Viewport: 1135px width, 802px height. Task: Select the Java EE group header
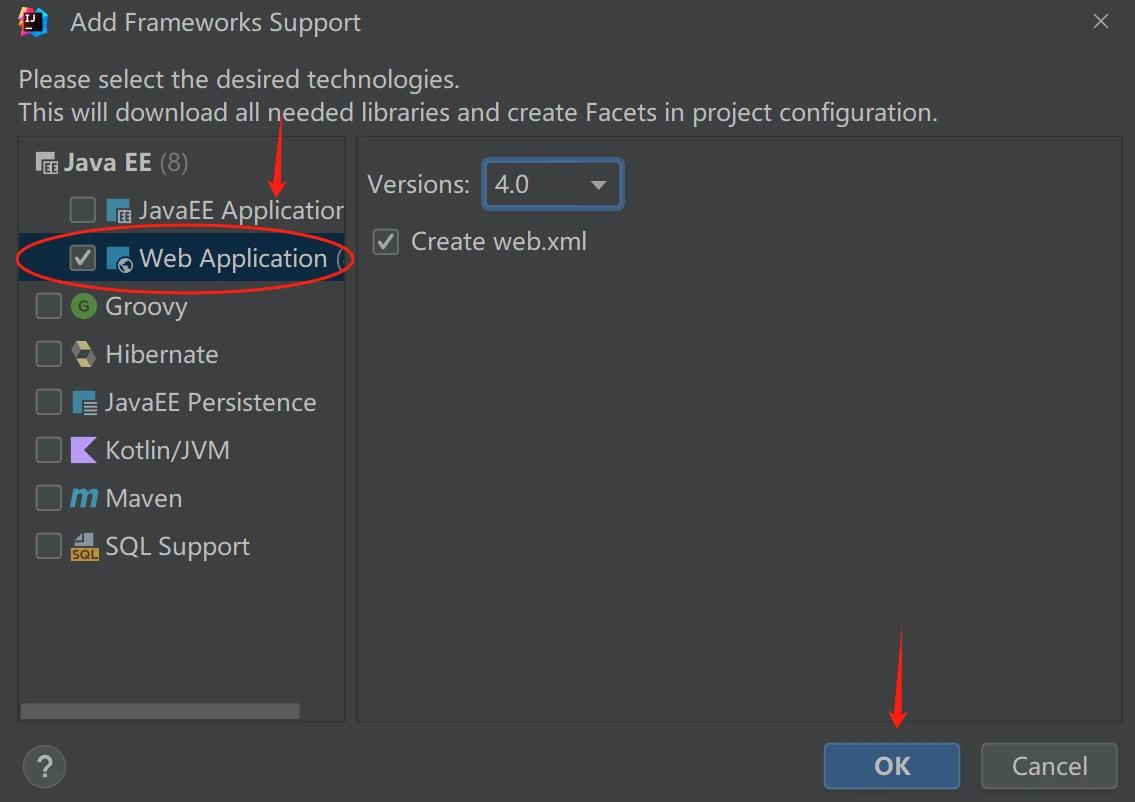pyautogui.click(x=108, y=162)
